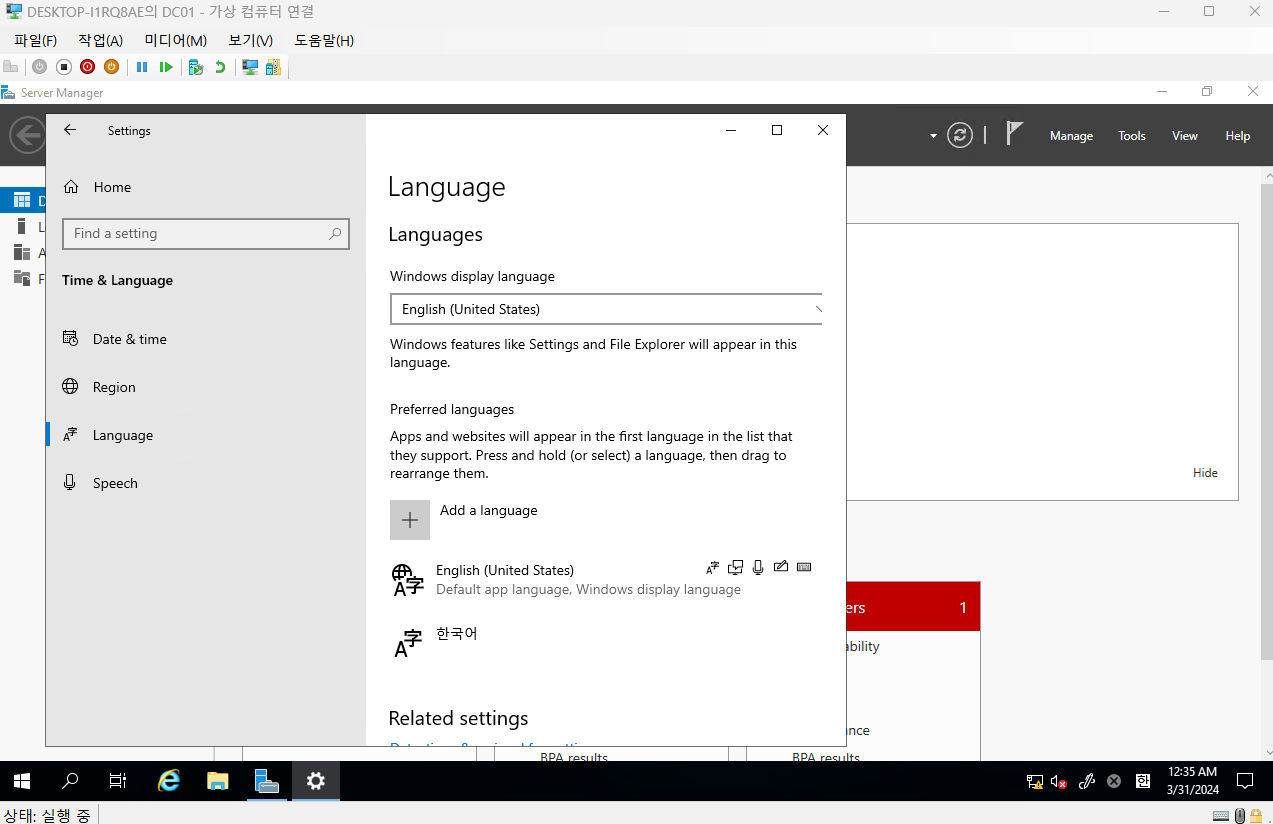Open Task View on the taskbar
This screenshot has height=824, width=1273.
[118, 781]
